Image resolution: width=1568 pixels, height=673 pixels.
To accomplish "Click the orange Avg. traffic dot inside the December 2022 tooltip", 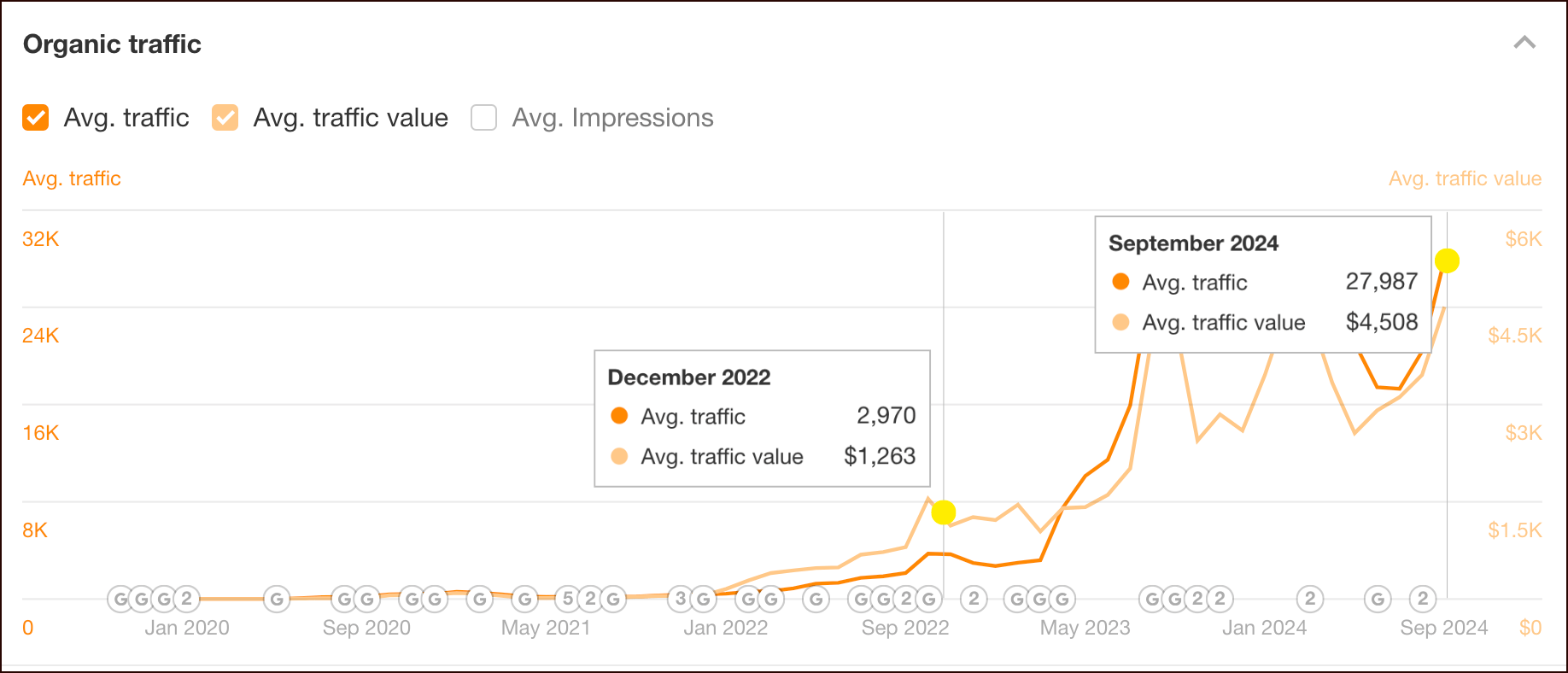I will click(618, 416).
